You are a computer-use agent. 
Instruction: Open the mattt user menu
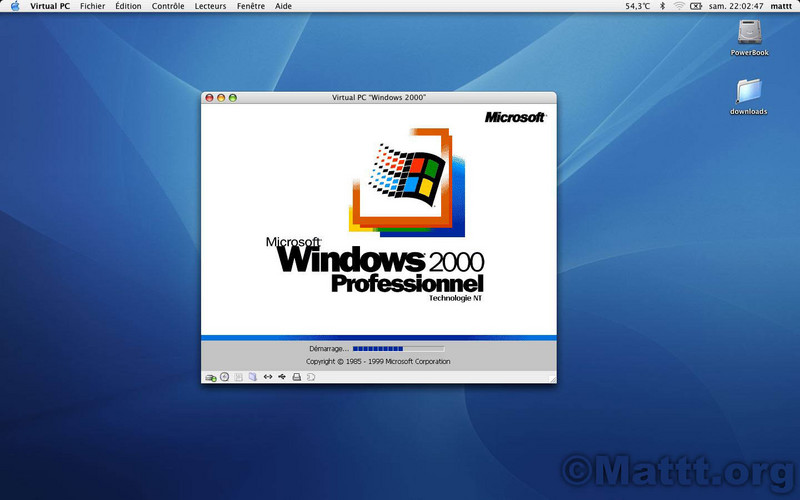781,6
